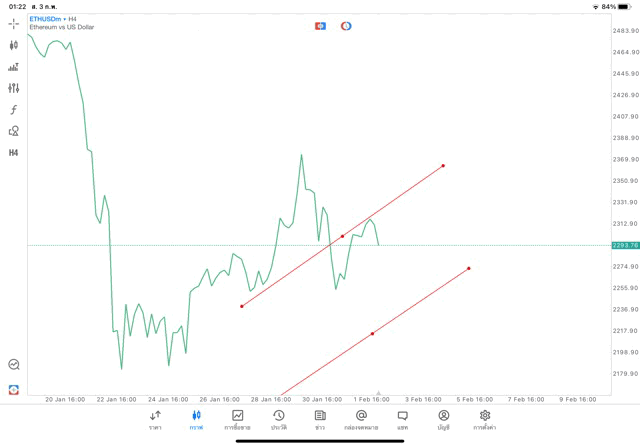
Task: Tap the circular icon at lower left sidebar
Action: [14, 365]
